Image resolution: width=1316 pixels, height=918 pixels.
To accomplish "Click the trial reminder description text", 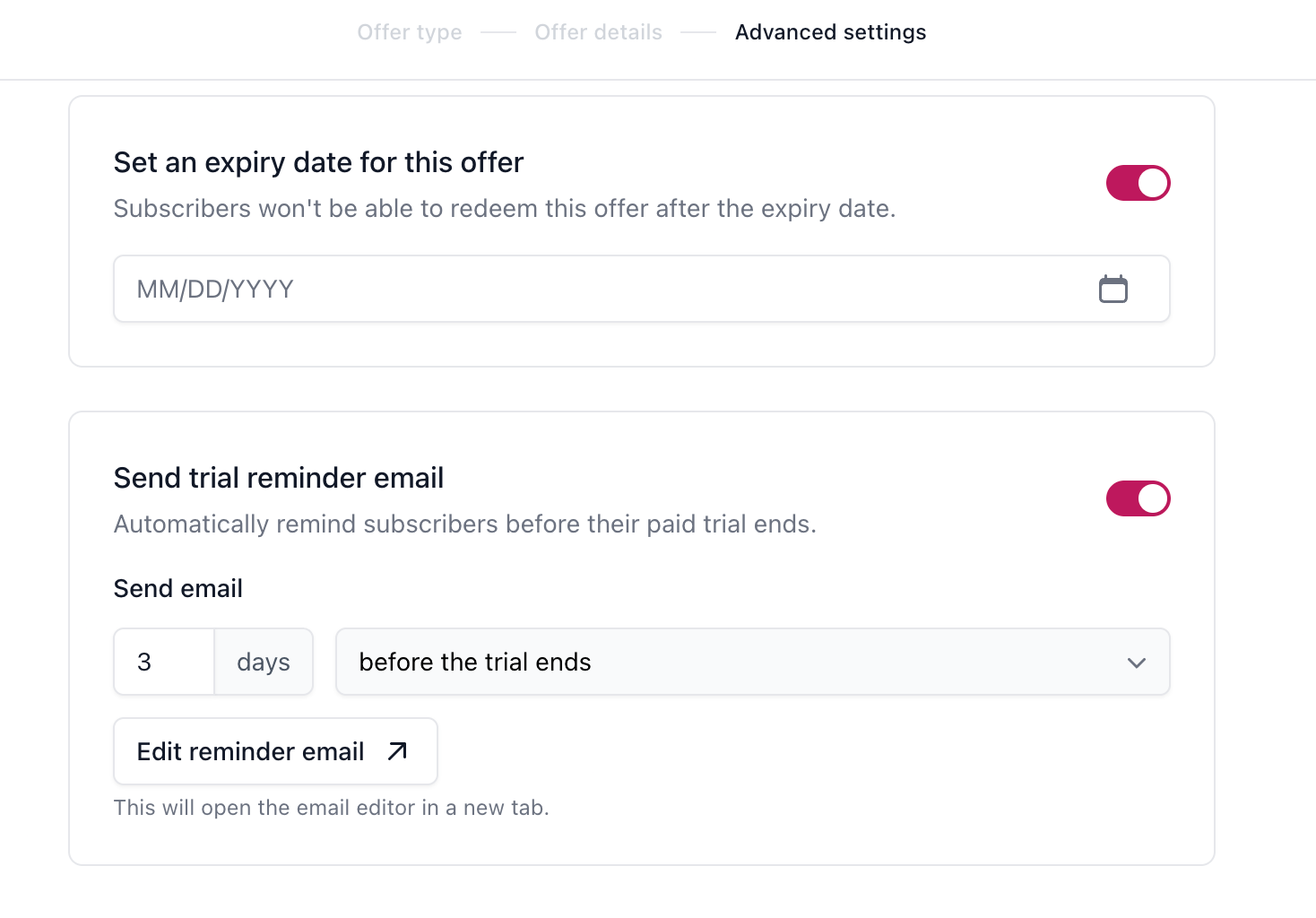I will [x=465, y=524].
